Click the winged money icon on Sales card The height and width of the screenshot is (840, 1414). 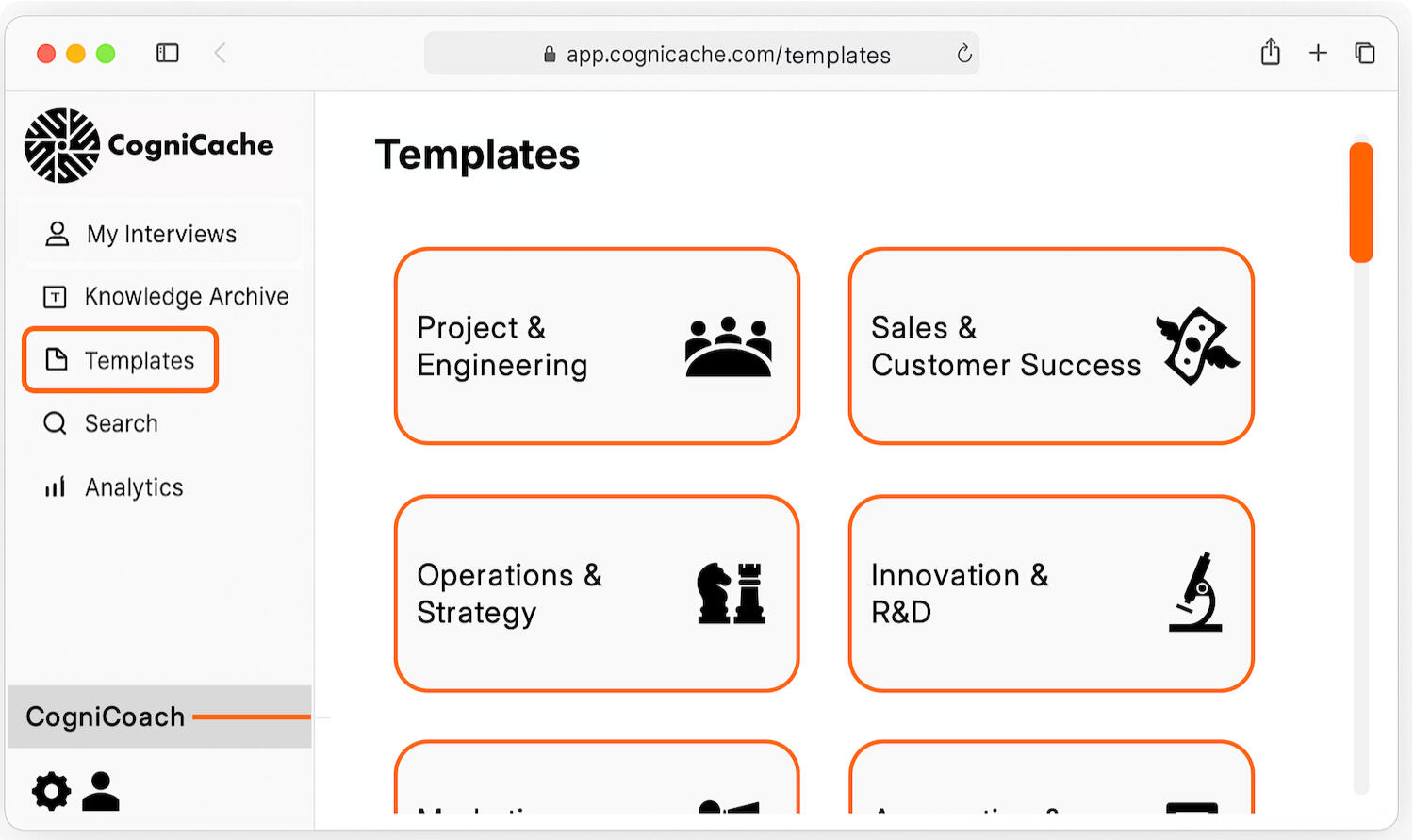[1196, 346]
